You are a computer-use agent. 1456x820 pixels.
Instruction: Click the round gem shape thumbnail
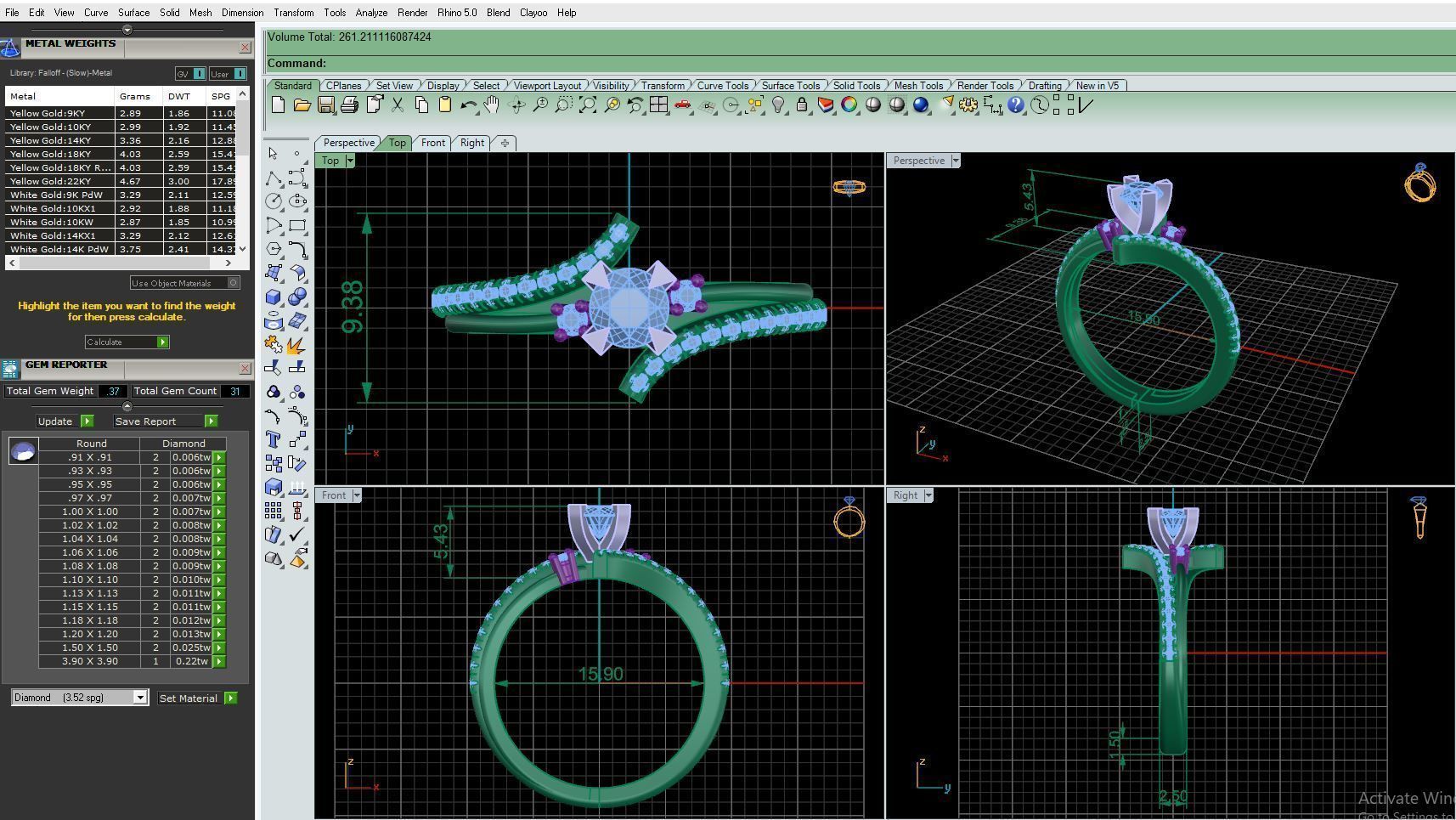(23, 451)
